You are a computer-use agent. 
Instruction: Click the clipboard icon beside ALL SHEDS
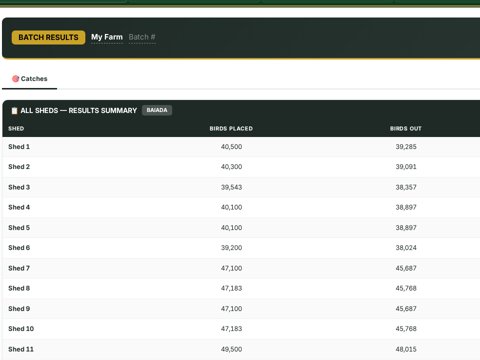[14, 111]
